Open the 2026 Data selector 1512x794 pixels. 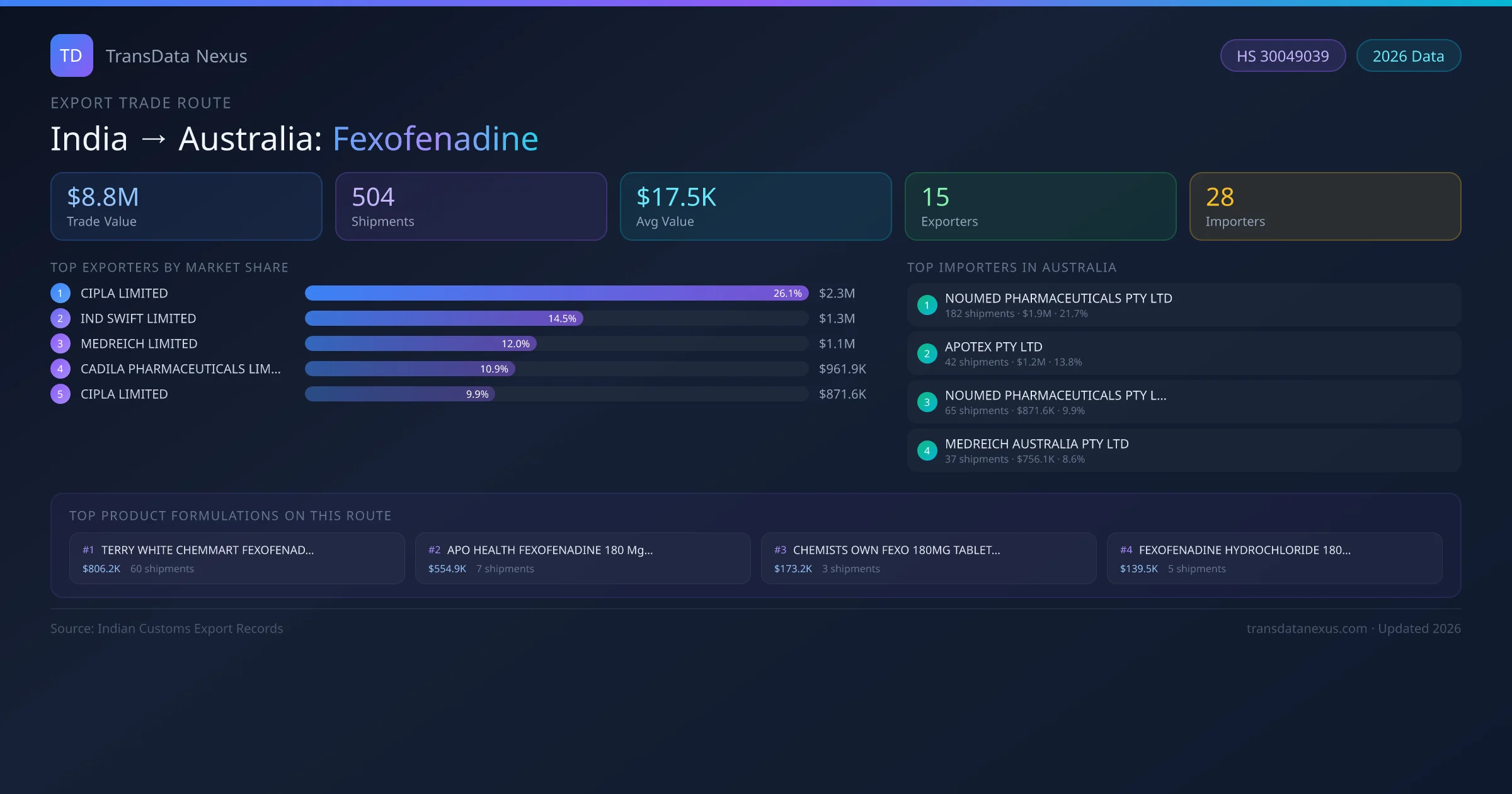coord(1408,55)
